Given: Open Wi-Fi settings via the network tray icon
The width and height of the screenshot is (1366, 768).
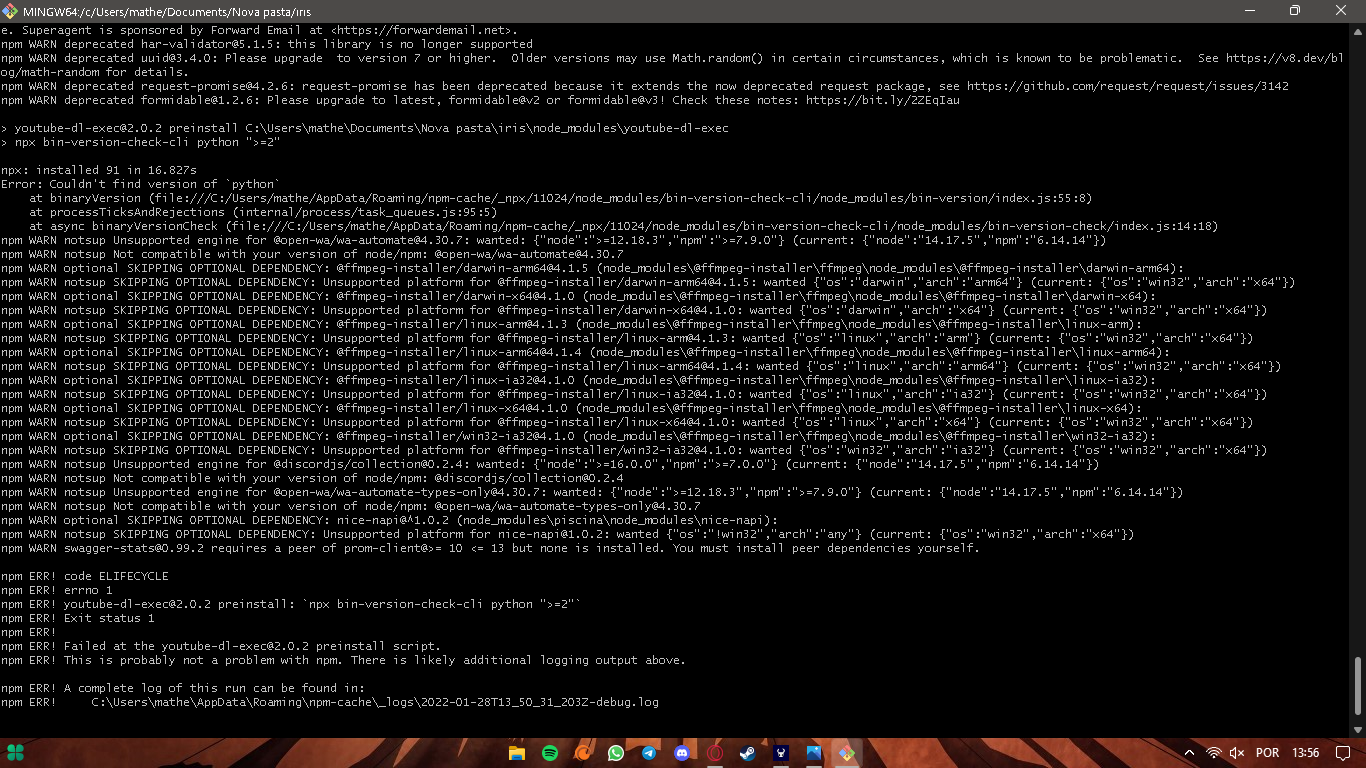Looking at the screenshot, I should point(1213,752).
